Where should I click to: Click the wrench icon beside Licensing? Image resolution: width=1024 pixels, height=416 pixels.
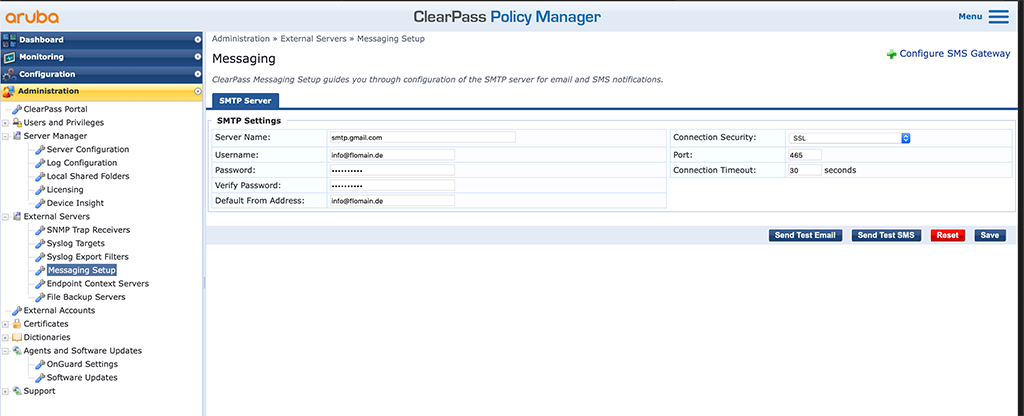tap(40, 189)
